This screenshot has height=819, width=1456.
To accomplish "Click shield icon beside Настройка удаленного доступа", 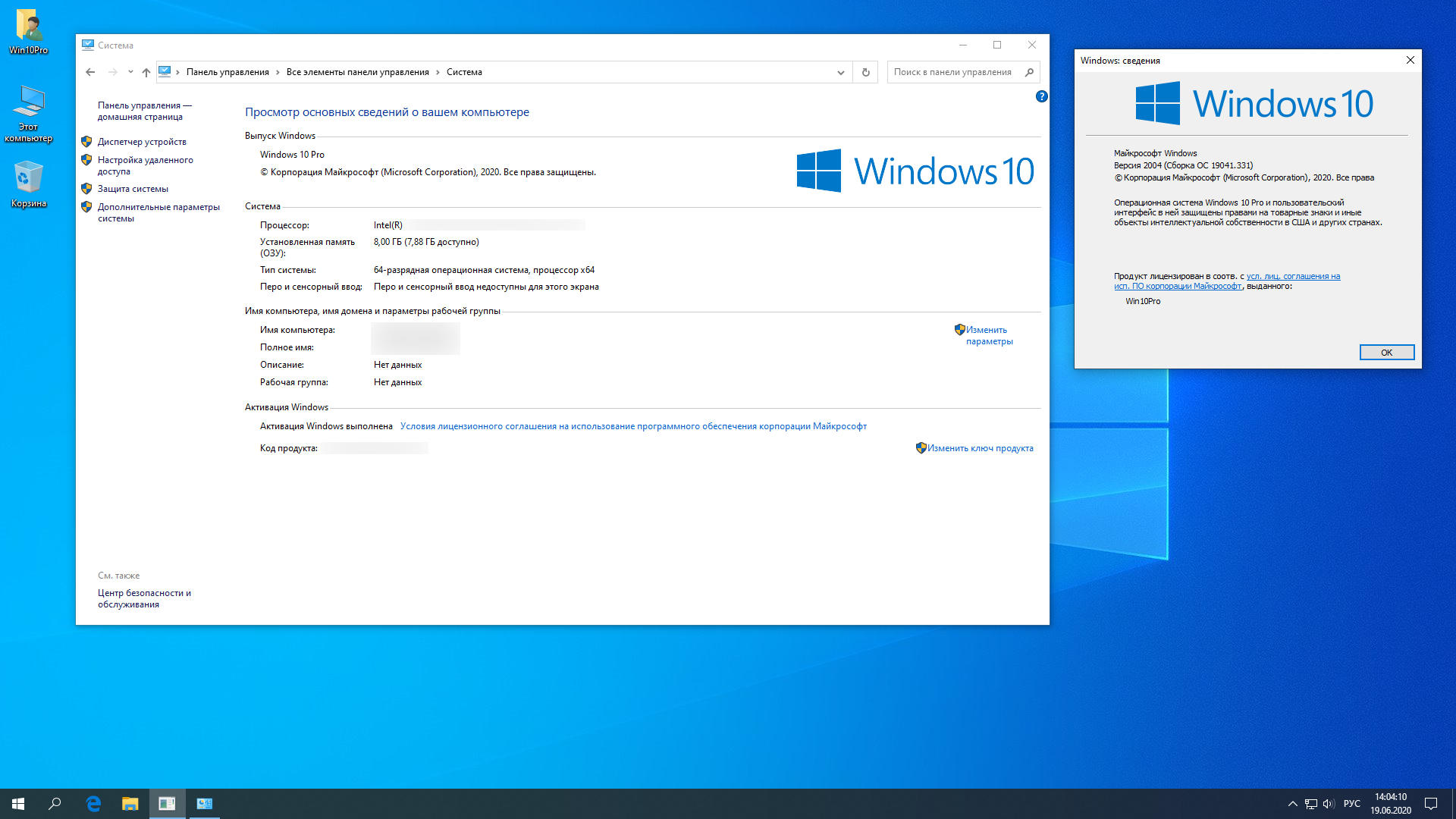I will coord(86,159).
